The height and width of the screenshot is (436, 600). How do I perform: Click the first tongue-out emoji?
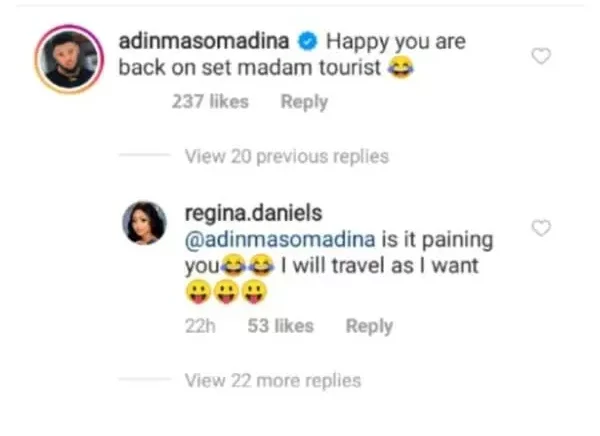pyautogui.click(x=198, y=292)
